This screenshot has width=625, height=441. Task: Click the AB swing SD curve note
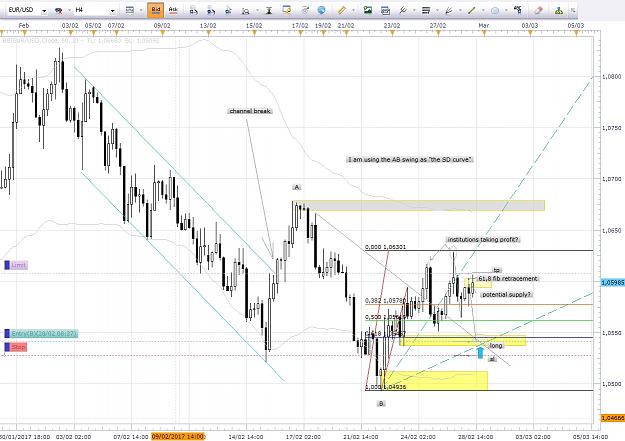click(410, 159)
